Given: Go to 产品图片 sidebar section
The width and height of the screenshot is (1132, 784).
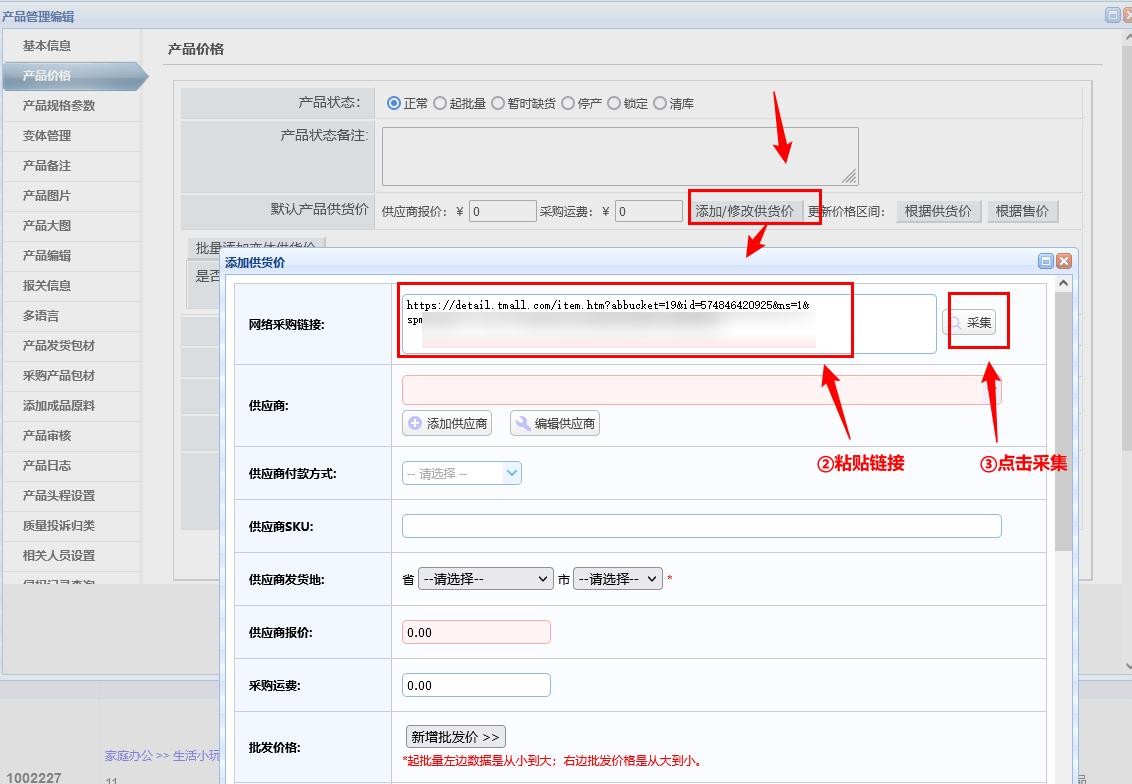Looking at the screenshot, I should pos(47,196).
